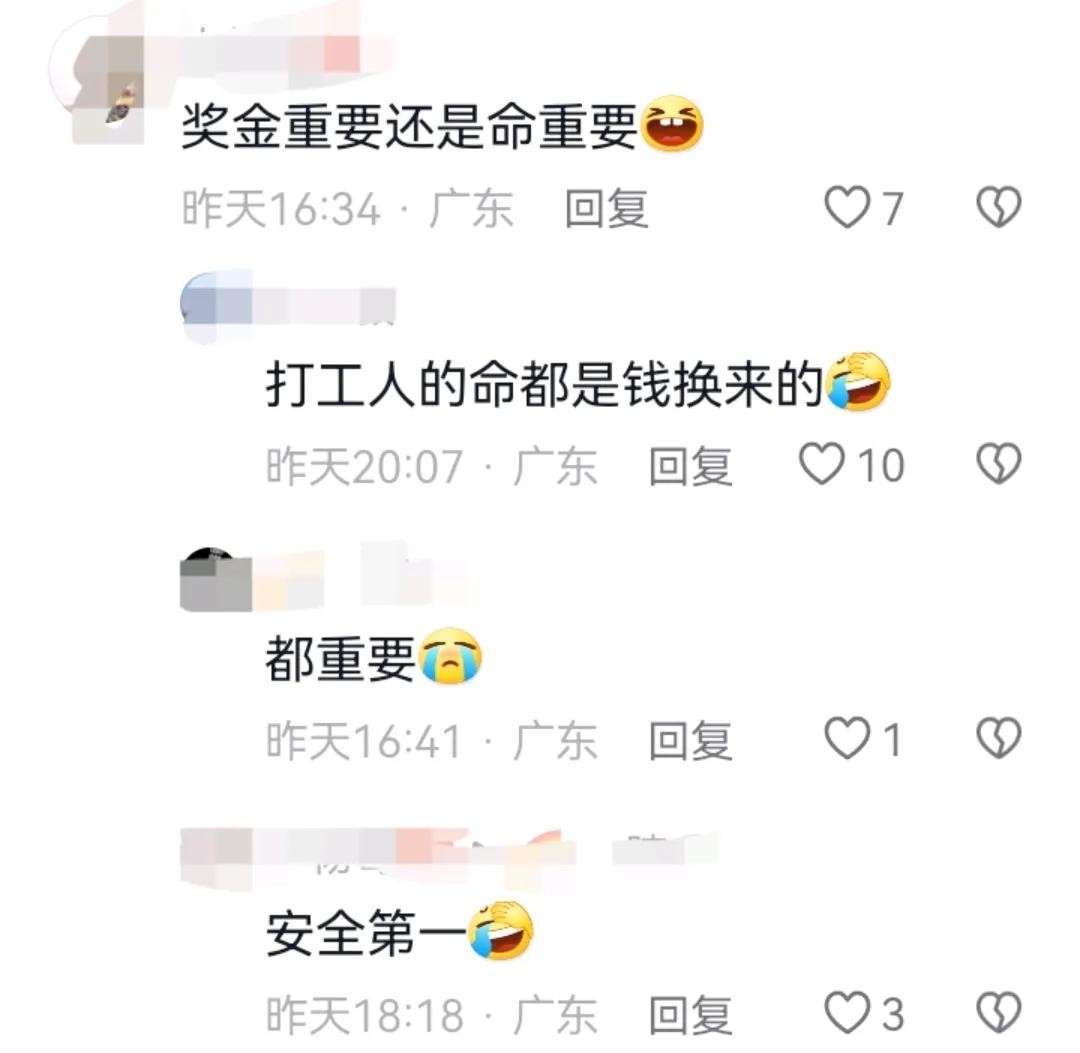Like the 都重要 comment
Screen dimensions: 1080x1053
pos(847,738)
